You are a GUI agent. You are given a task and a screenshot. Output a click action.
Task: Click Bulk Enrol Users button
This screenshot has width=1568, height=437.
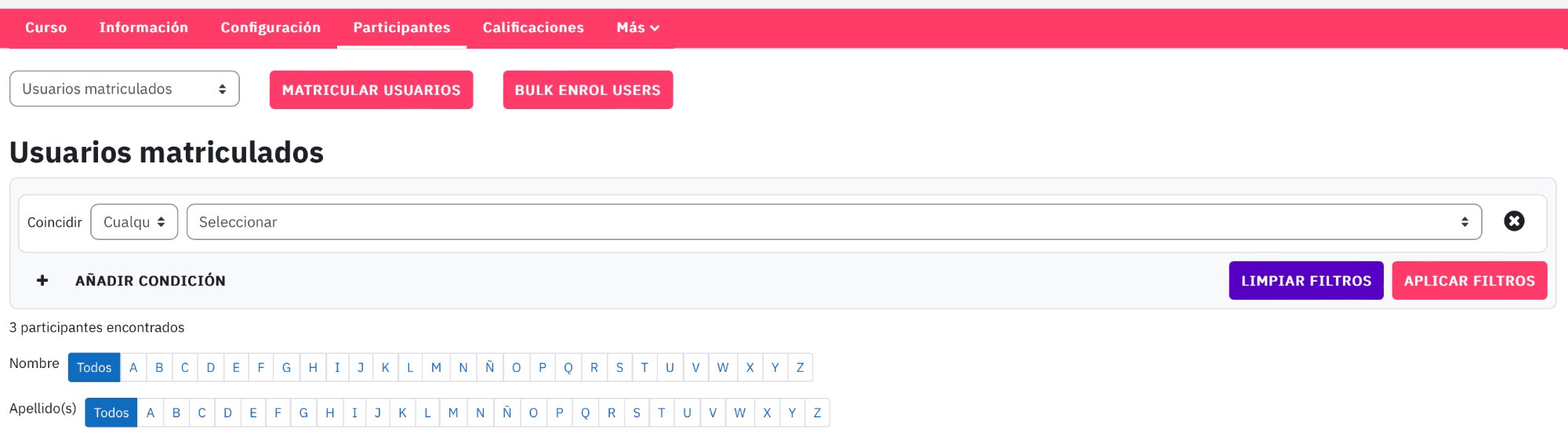(588, 90)
